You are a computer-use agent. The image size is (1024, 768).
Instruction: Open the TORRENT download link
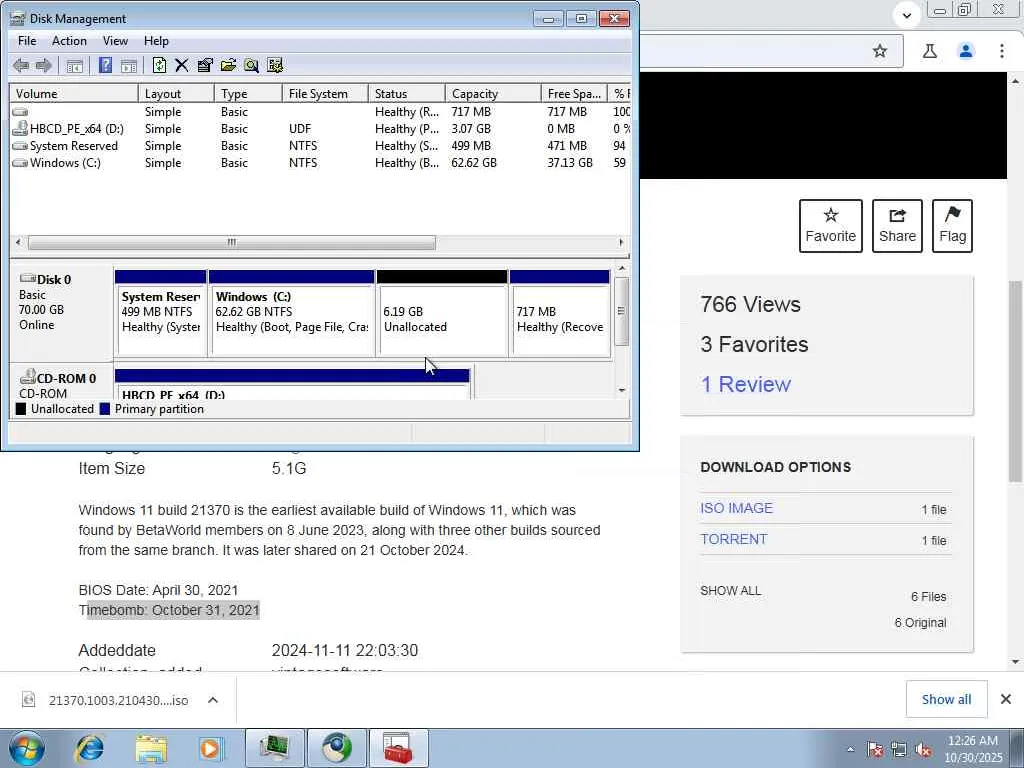(x=733, y=539)
